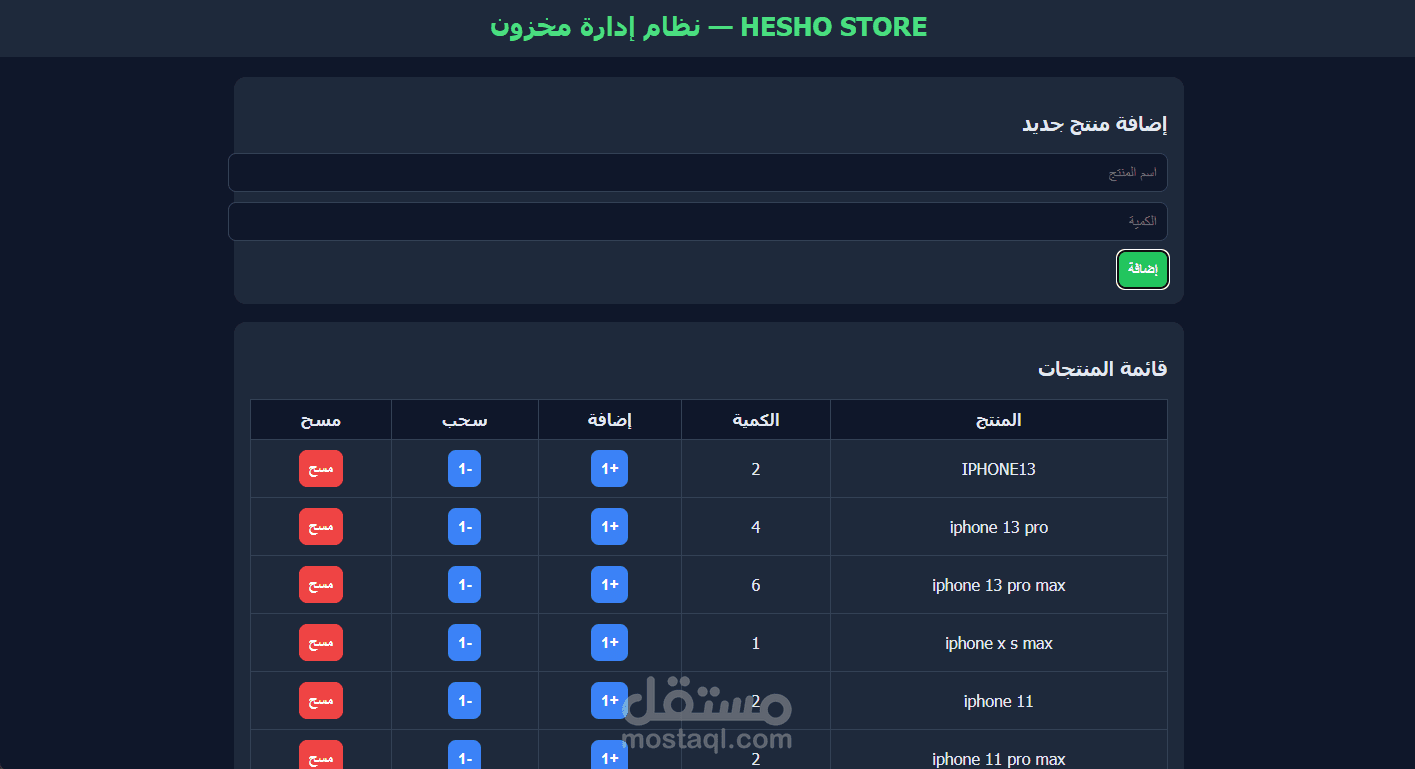Click the سحب column header
Image resolution: width=1415 pixels, height=769 pixels.
click(x=465, y=420)
